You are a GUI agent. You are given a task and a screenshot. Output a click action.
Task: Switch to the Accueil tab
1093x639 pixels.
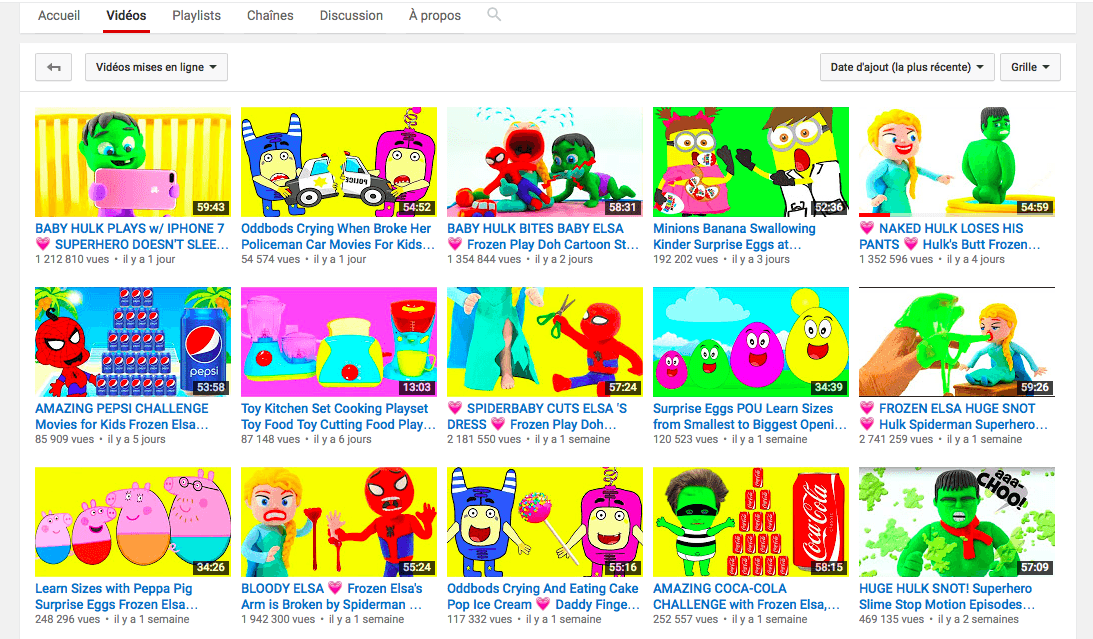[59, 15]
